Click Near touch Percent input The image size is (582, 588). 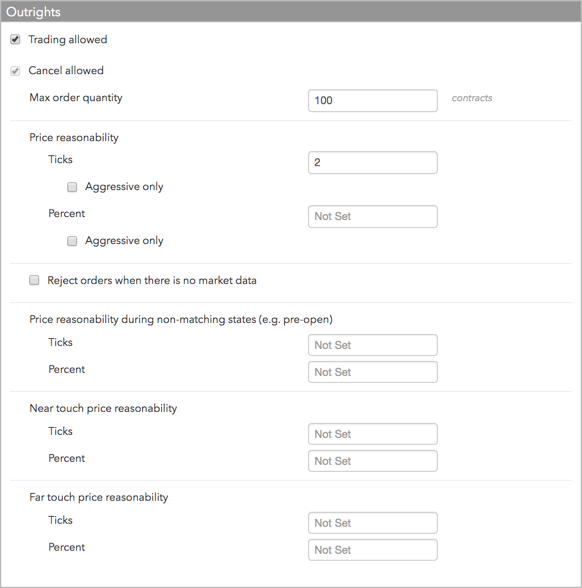click(373, 461)
